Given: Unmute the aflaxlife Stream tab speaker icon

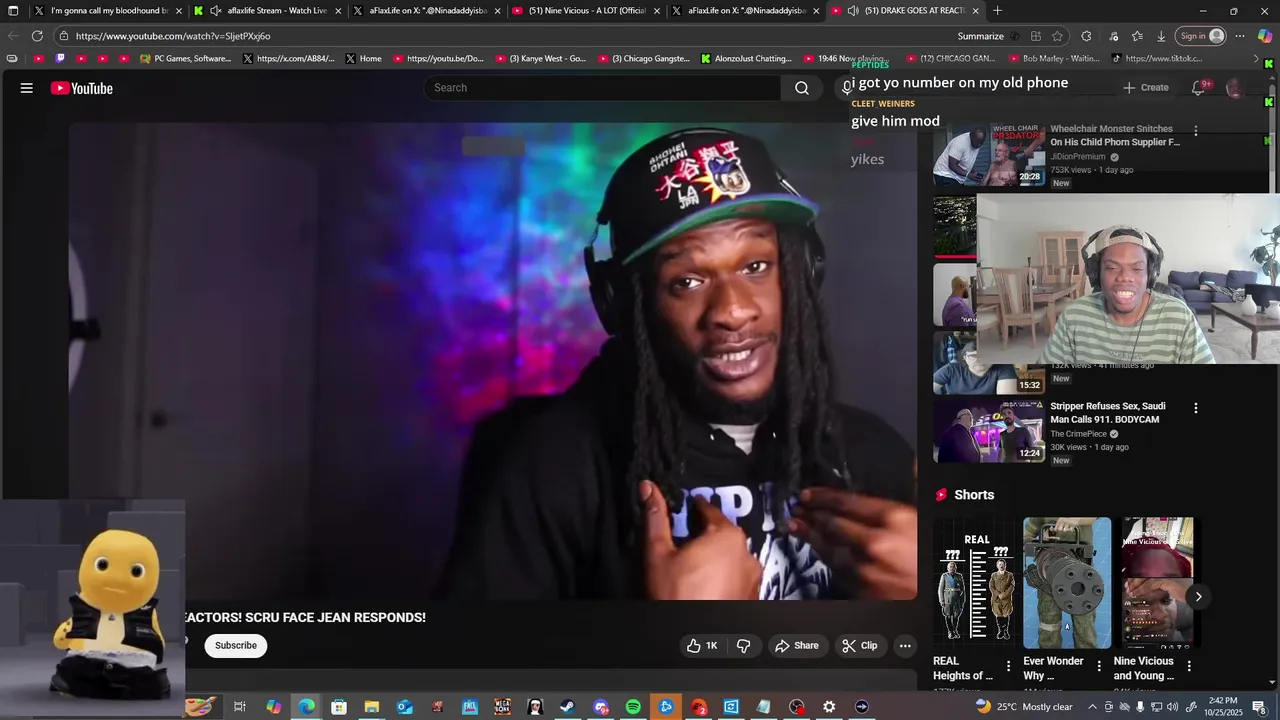Looking at the screenshot, I should pos(215,11).
